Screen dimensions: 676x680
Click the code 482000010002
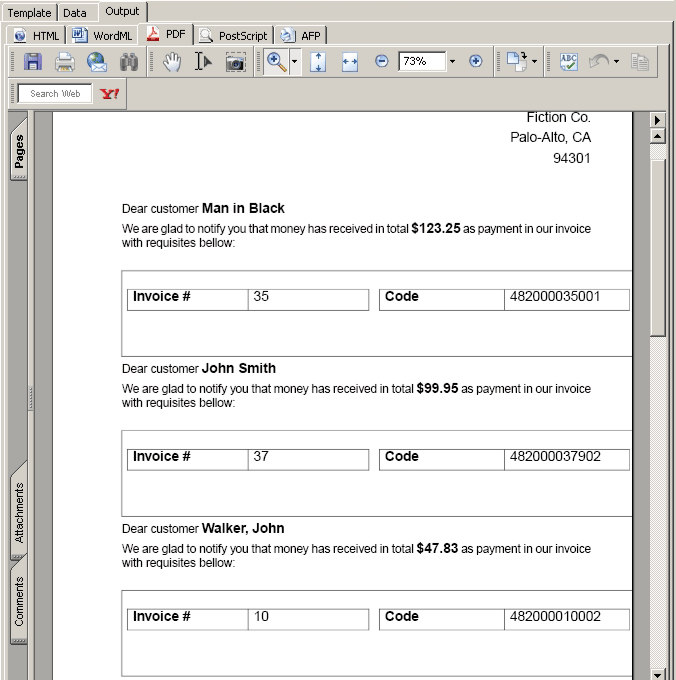[x=555, y=617]
